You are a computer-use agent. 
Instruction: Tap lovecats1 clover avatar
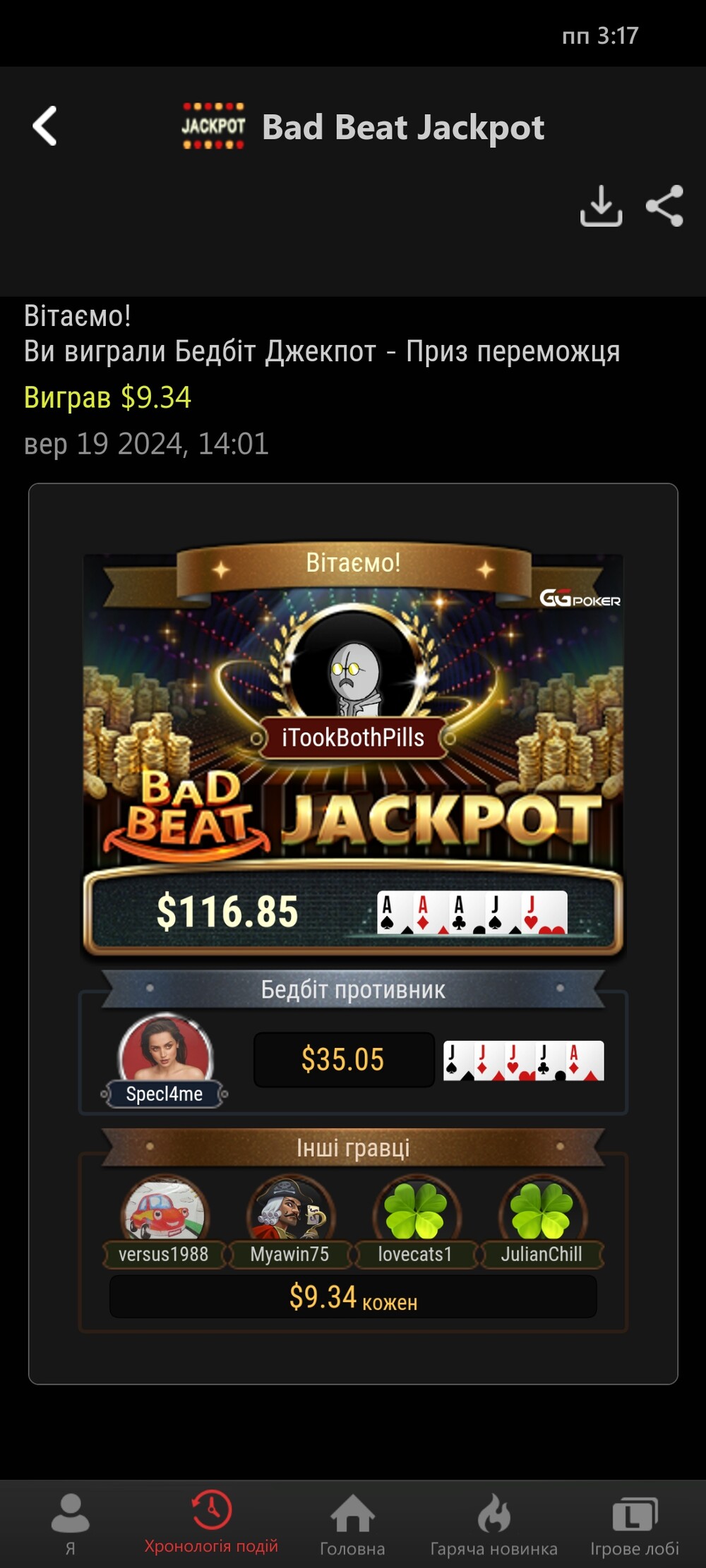coord(416,1210)
